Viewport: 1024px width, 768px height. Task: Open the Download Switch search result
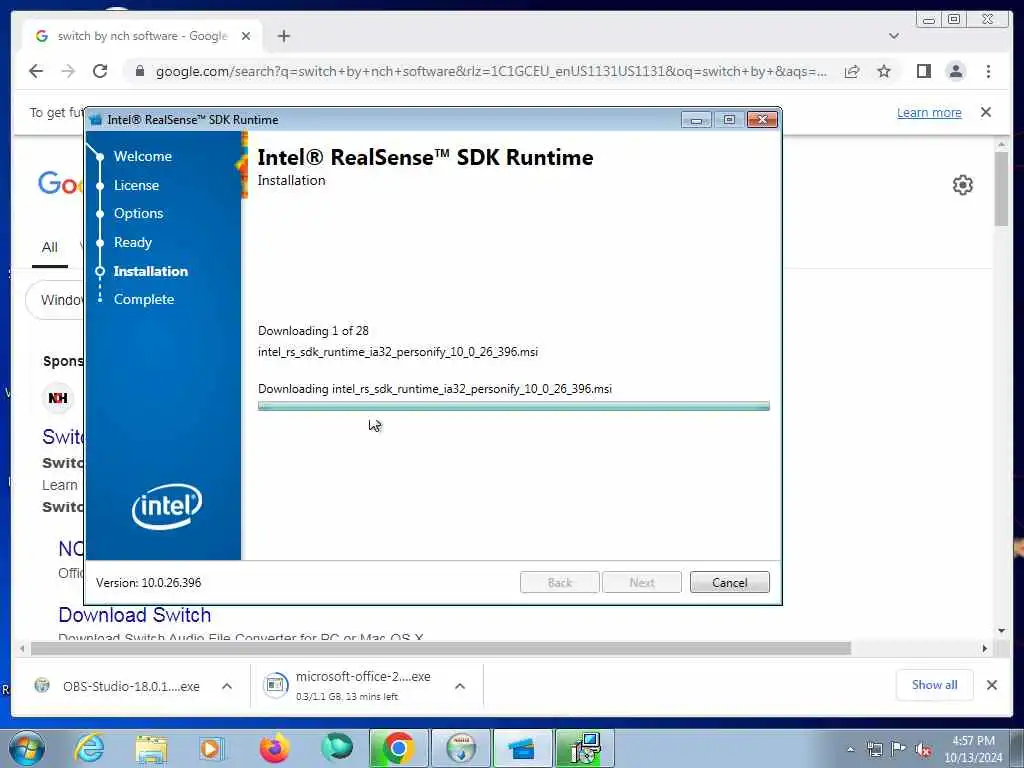135,615
